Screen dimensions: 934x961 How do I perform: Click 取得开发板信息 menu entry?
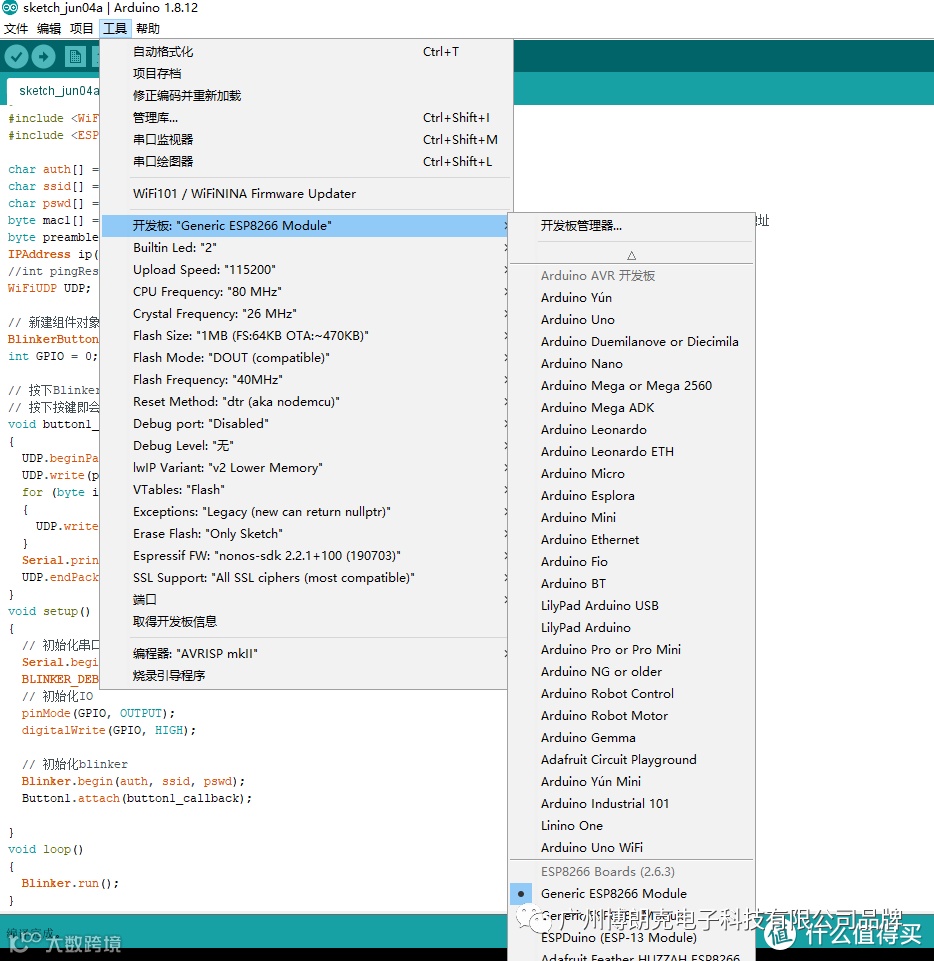[305, 621]
